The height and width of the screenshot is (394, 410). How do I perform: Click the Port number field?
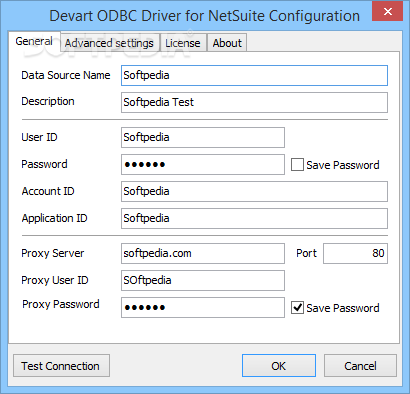point(355,253)
